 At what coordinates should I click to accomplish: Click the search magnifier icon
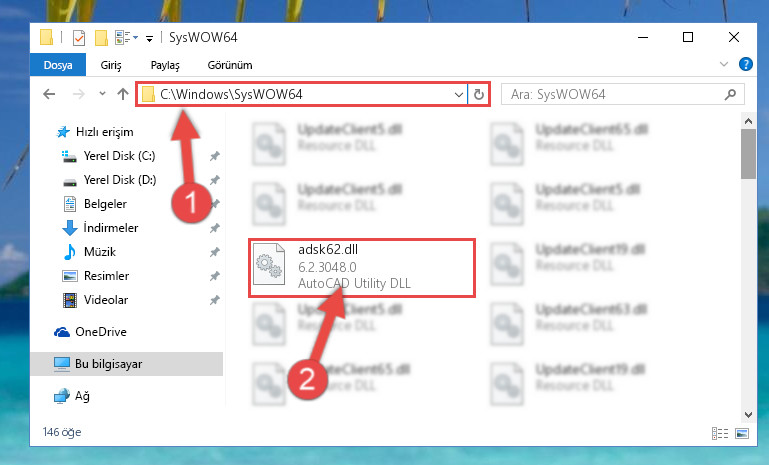pyautogui.click(x=730, y=94)
